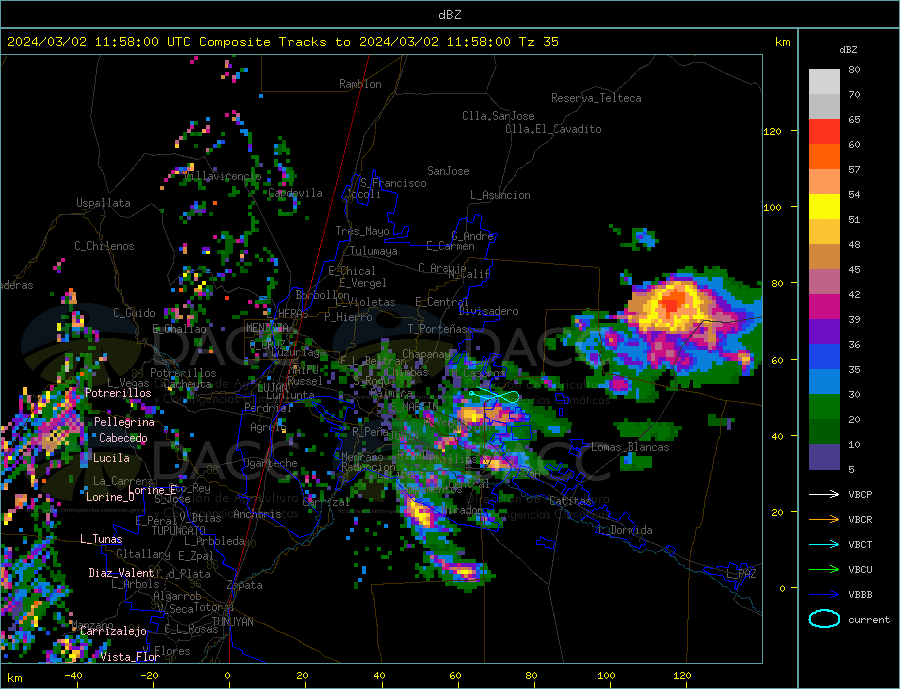
Task: Click the orange VBCR arrow in legend
Action: click(824, 520)
